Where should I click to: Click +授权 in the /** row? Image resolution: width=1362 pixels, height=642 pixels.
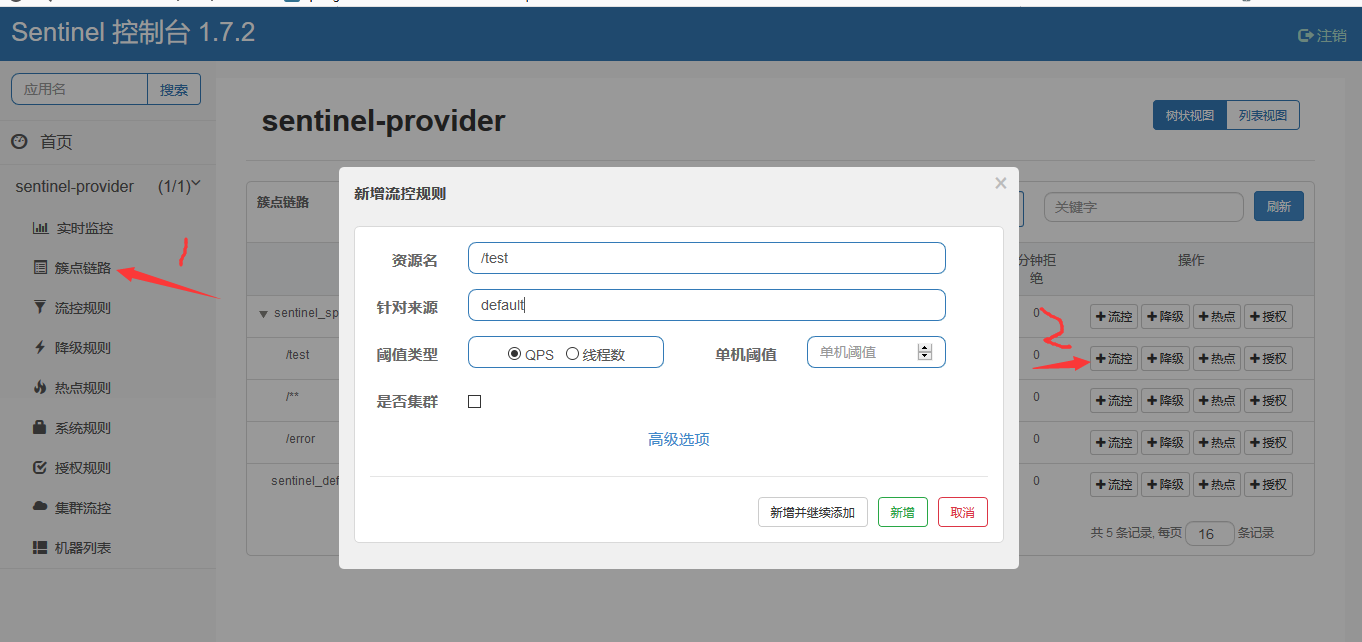(1269, 401)
